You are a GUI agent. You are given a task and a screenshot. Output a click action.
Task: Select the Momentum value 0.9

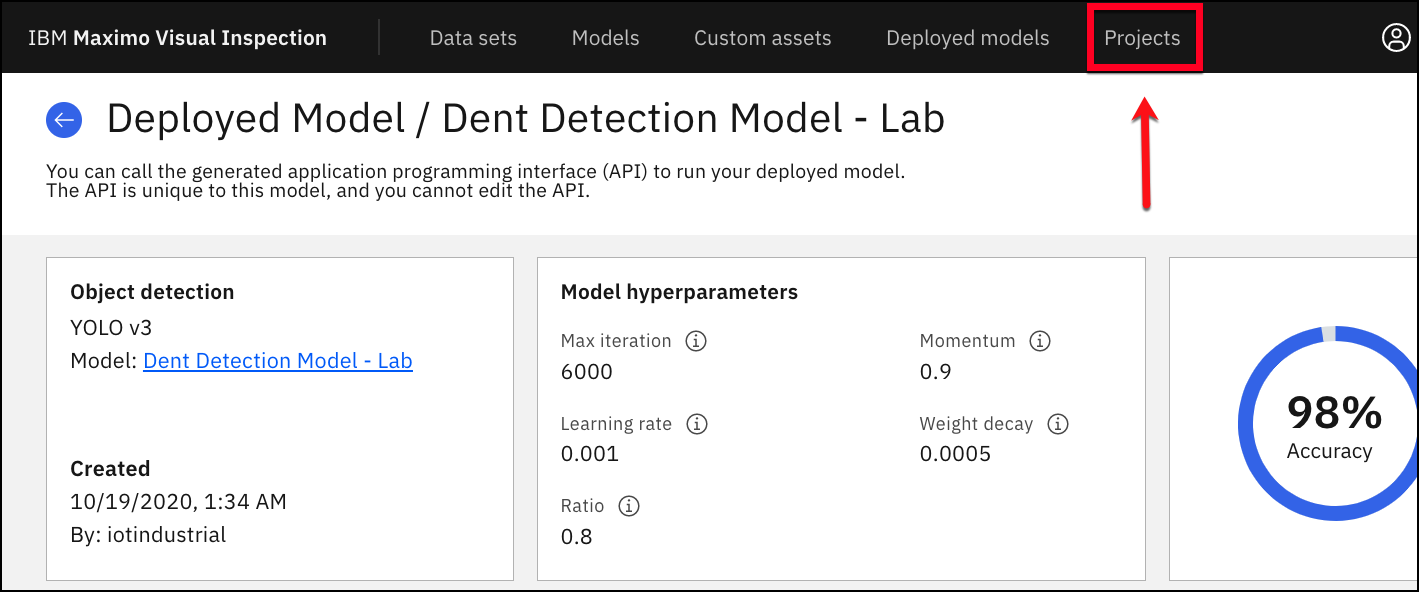click(936, 372)
